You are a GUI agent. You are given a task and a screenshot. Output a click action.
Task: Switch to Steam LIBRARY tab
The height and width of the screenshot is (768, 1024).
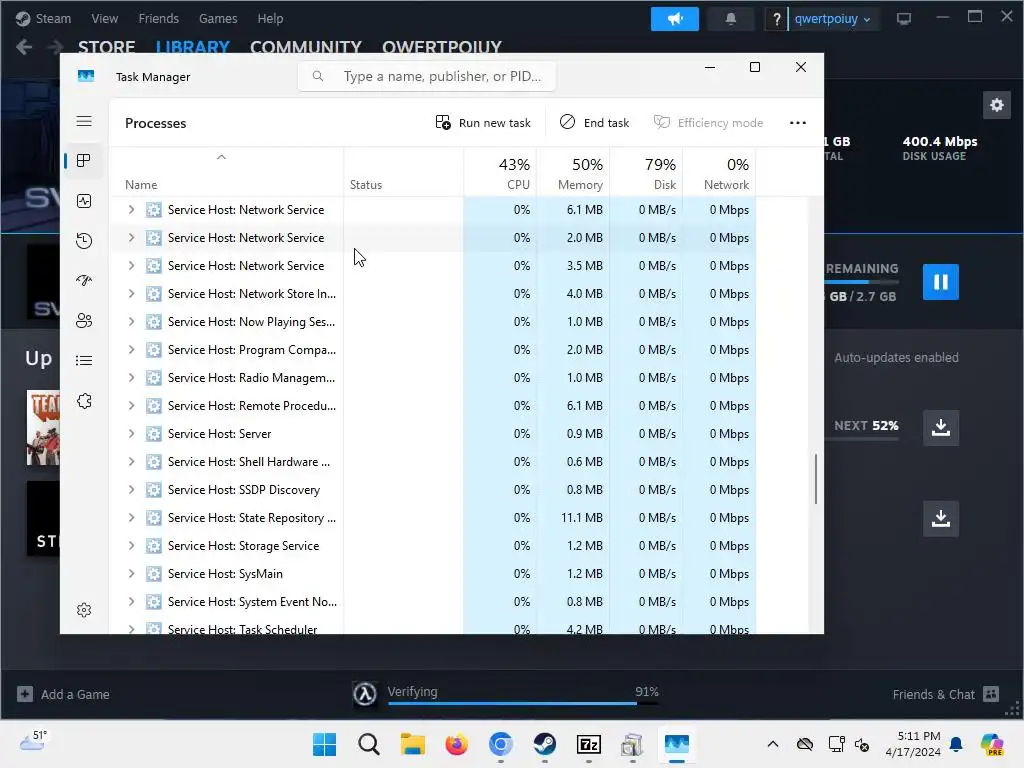pyautogui.click(x=193, y=47)
